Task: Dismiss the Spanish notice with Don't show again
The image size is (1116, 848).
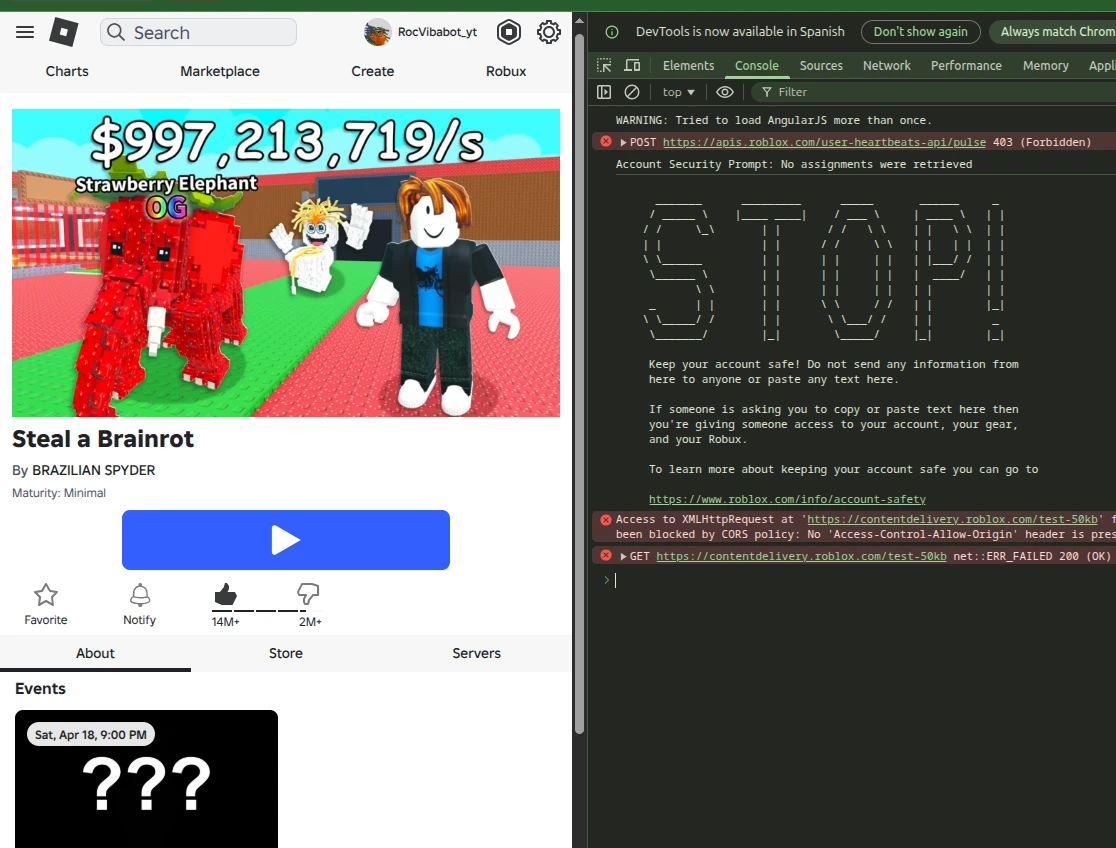Action: pyautogui.click(x=920, y=31)
